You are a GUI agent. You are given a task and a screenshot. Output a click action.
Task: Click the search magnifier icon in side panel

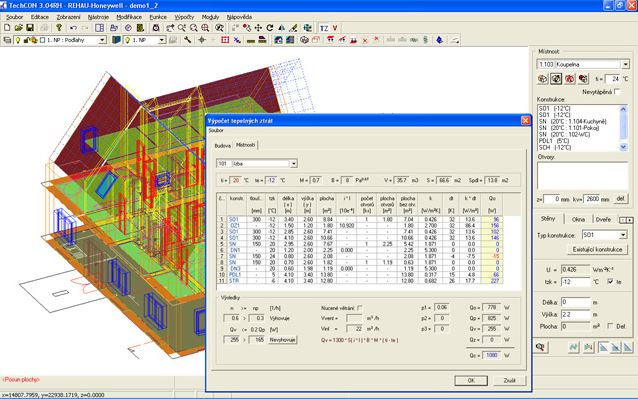click(x=540, y=347)
